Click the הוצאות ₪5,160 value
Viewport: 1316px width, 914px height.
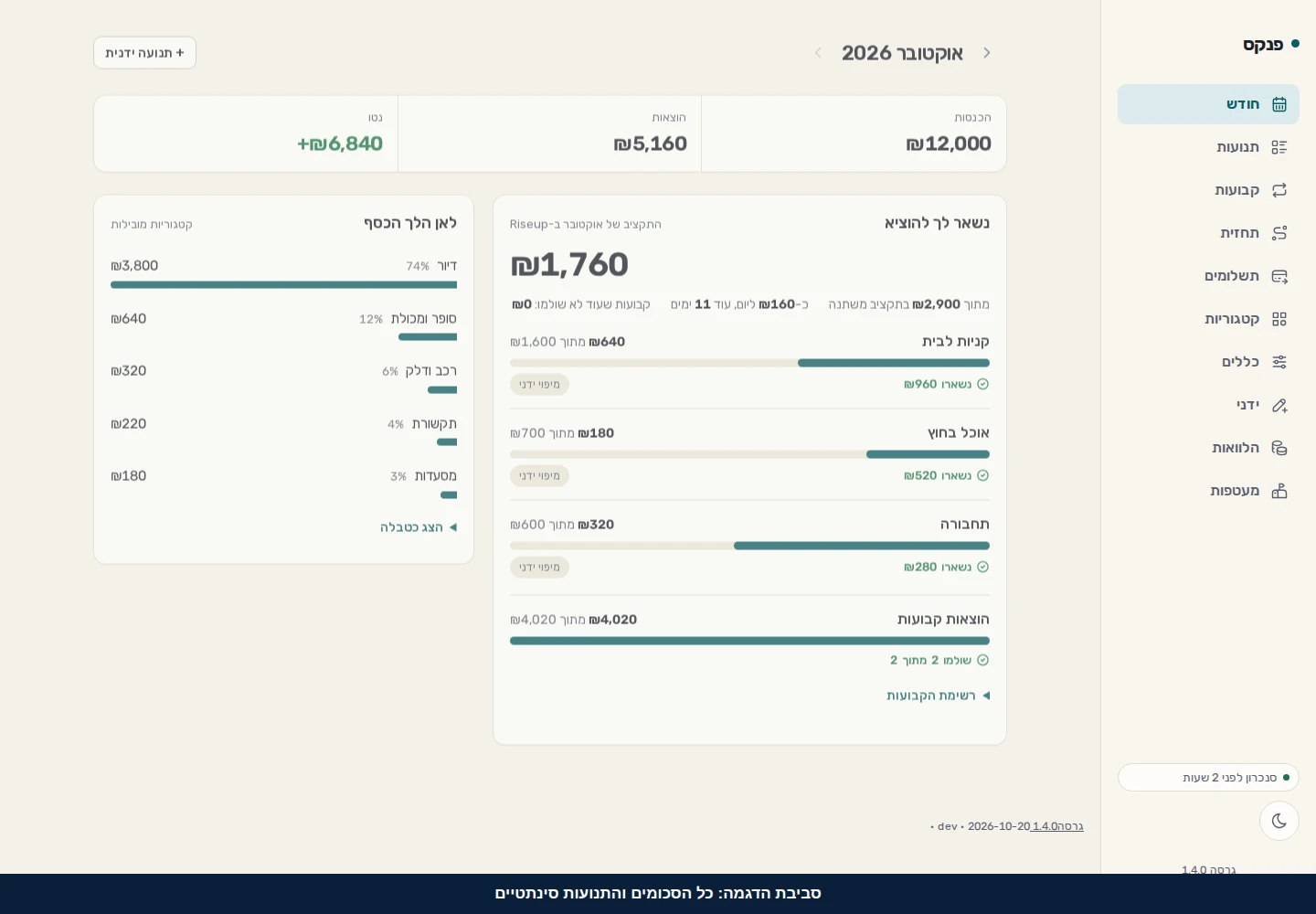point(651,143)
